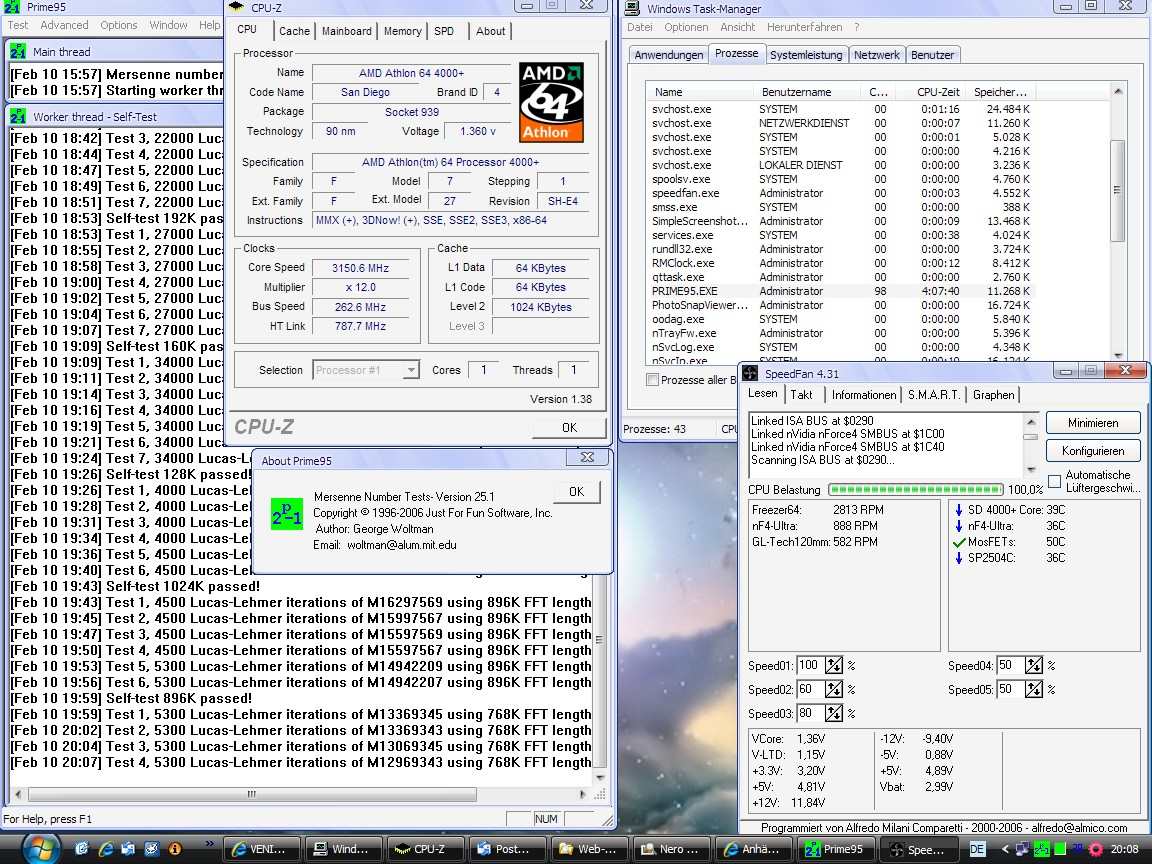Click the red gear tray icon
The image size is (1152, 864).
[x=1096, y=849]
